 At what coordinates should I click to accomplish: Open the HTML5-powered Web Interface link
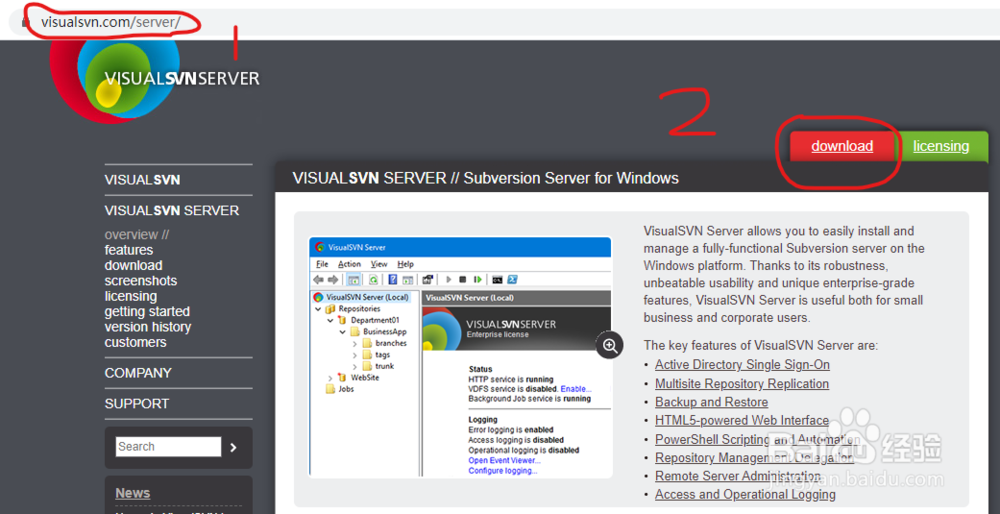(742, 421)
